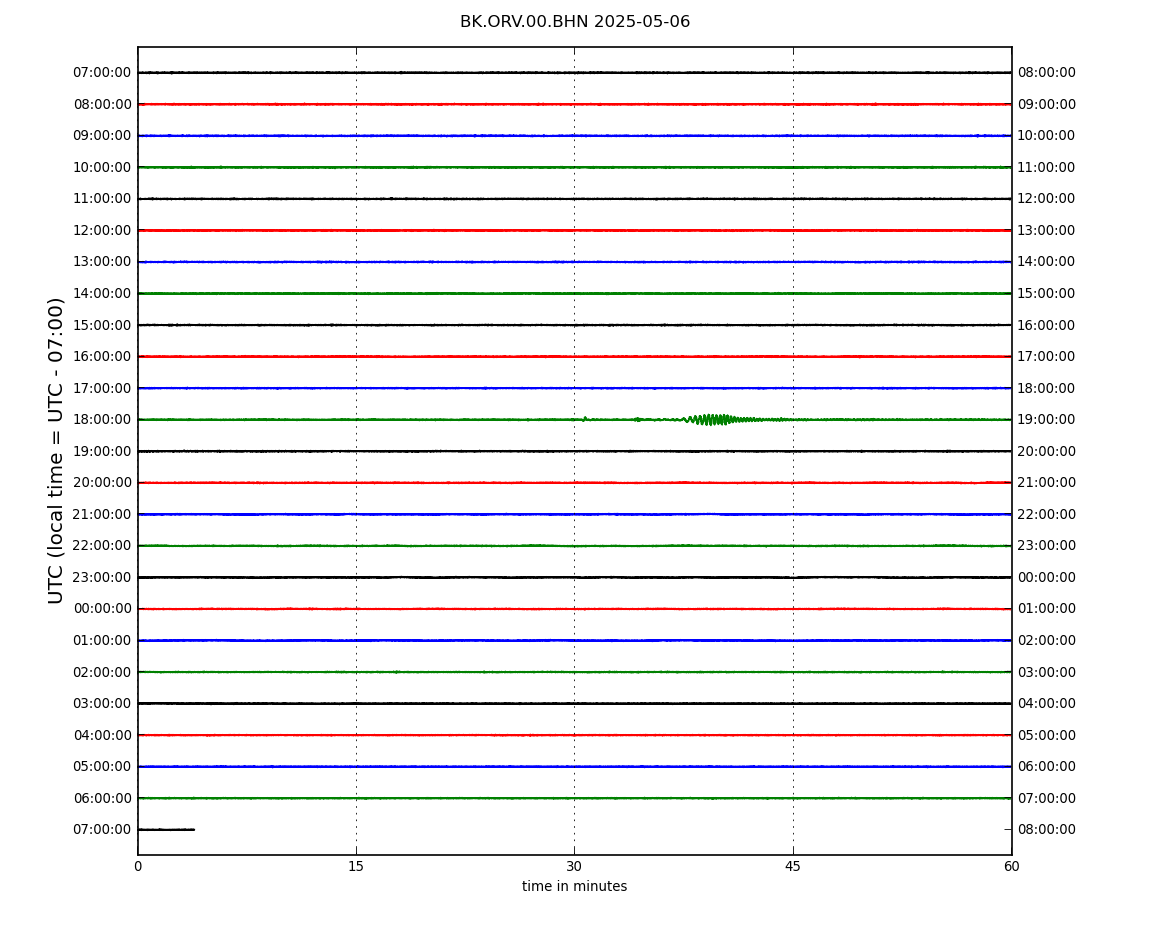Click the small first-arrival spike on the green 18:00:00 trace
1150x950 pixels.
585,419
